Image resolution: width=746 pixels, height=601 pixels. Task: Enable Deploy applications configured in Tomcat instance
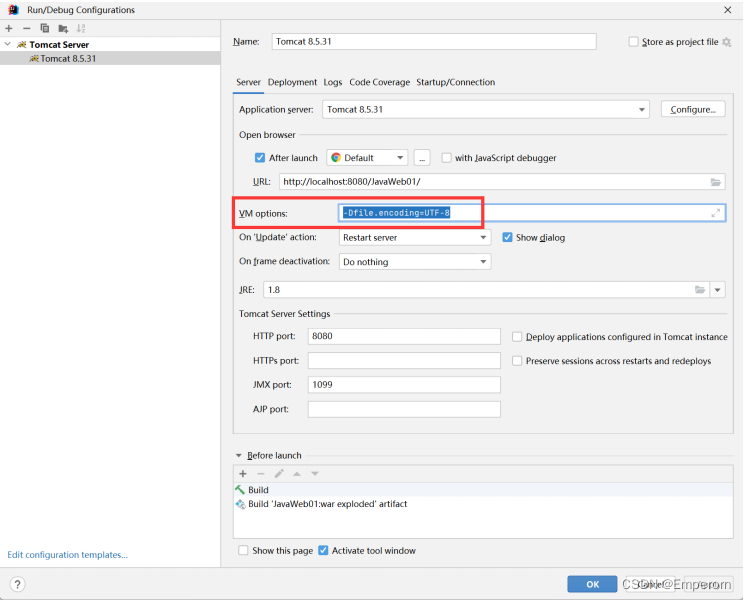[x=517, y=337]
